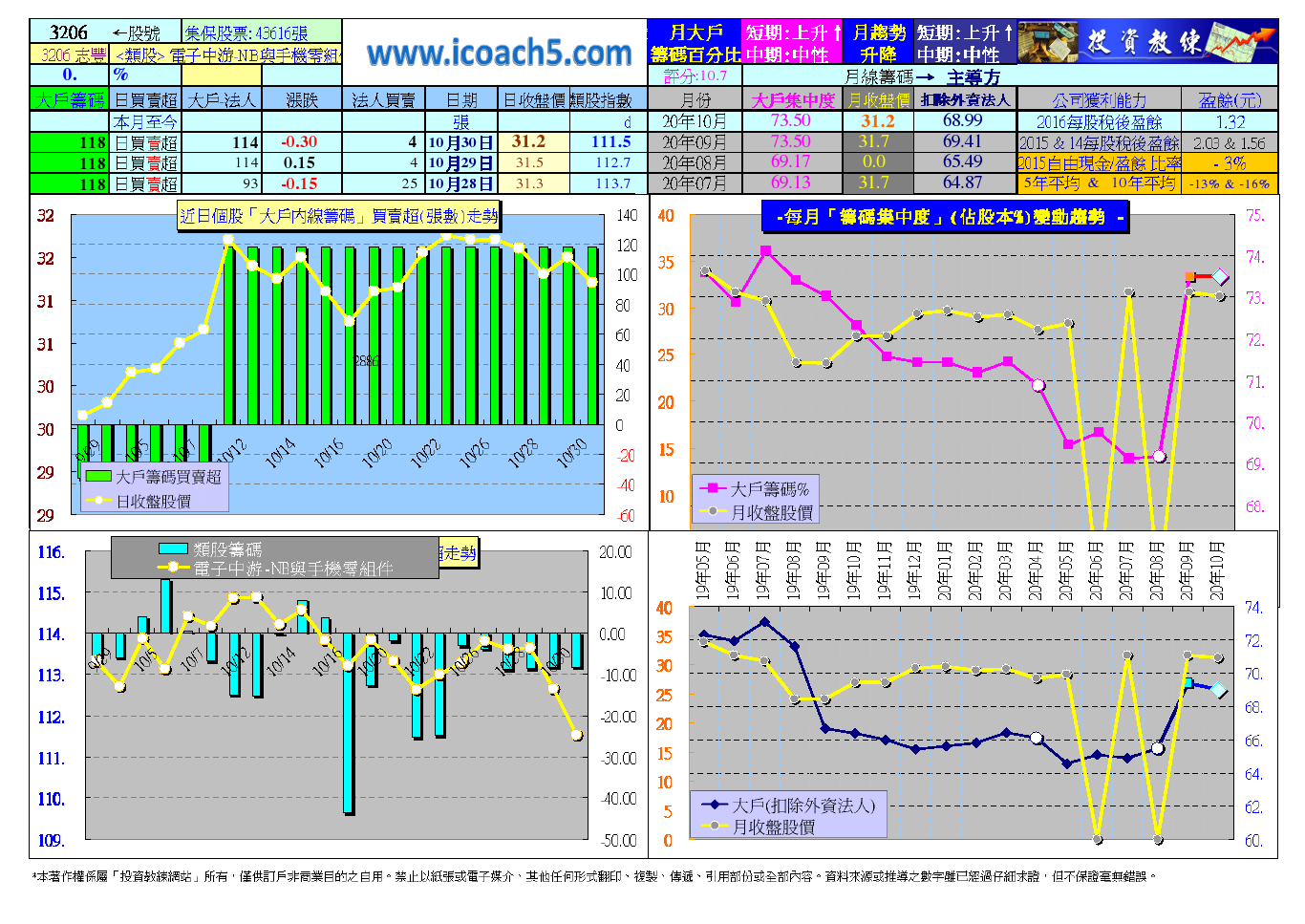This screenshot has width=1305, height=924.
Task: Click the 投資教練 logo banner
Action: click(1146, 41)
